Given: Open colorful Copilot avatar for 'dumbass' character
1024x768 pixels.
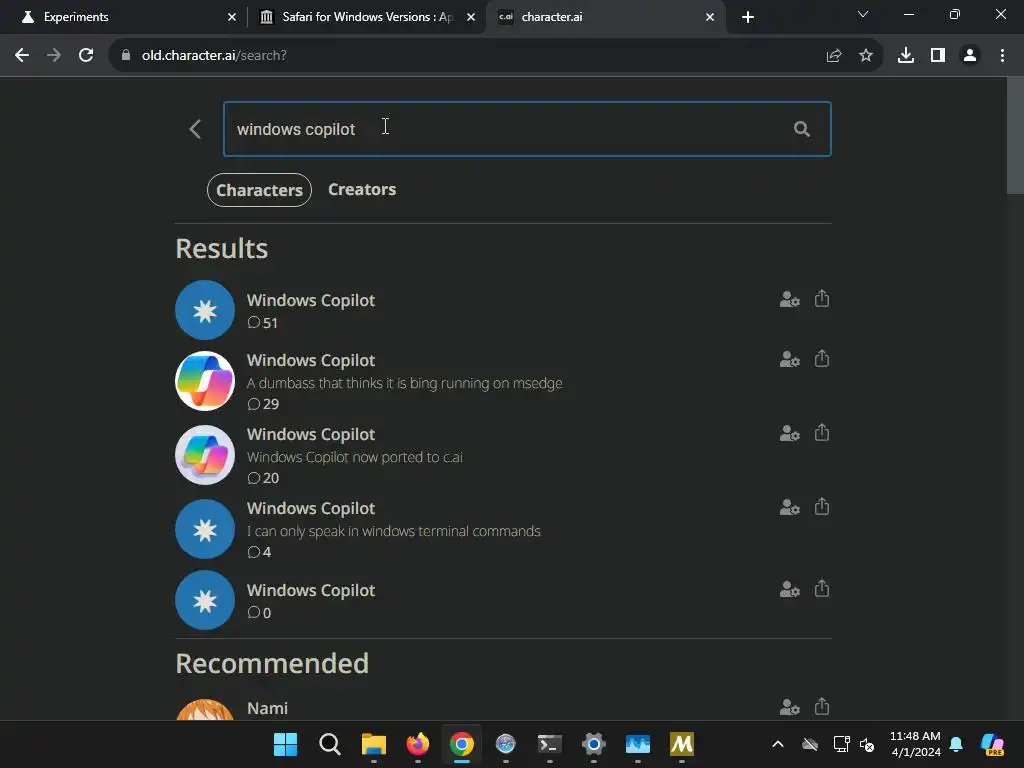Looking at the screenshot, I should pos(205,381).
